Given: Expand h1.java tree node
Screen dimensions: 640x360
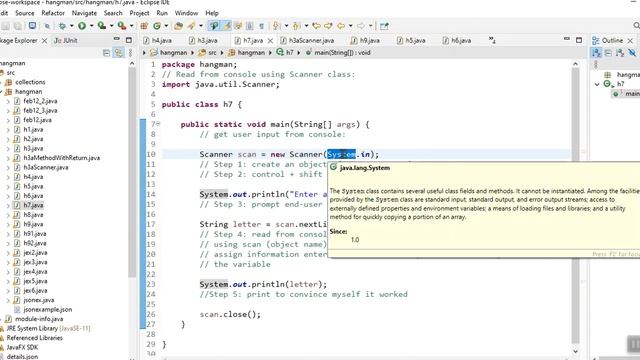Looking at the screenshot, I should point(8,129).
